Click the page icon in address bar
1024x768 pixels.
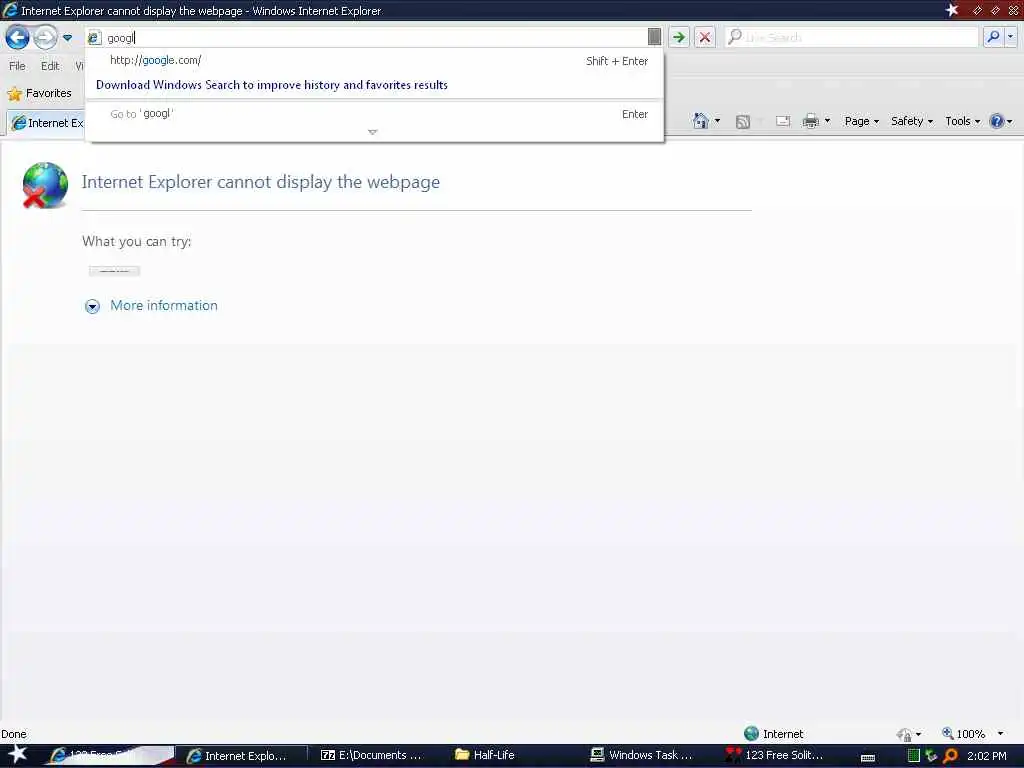point(94,38)
